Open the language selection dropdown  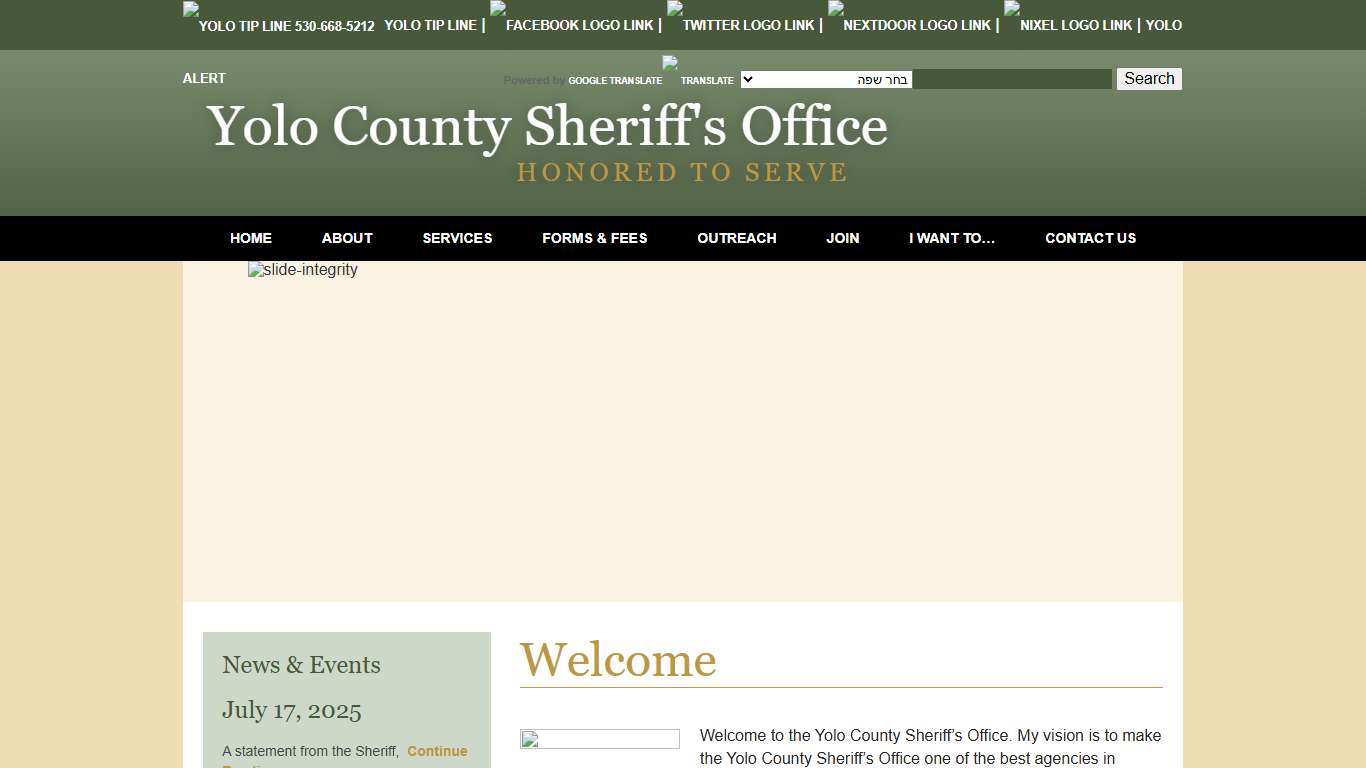(825, 79)
